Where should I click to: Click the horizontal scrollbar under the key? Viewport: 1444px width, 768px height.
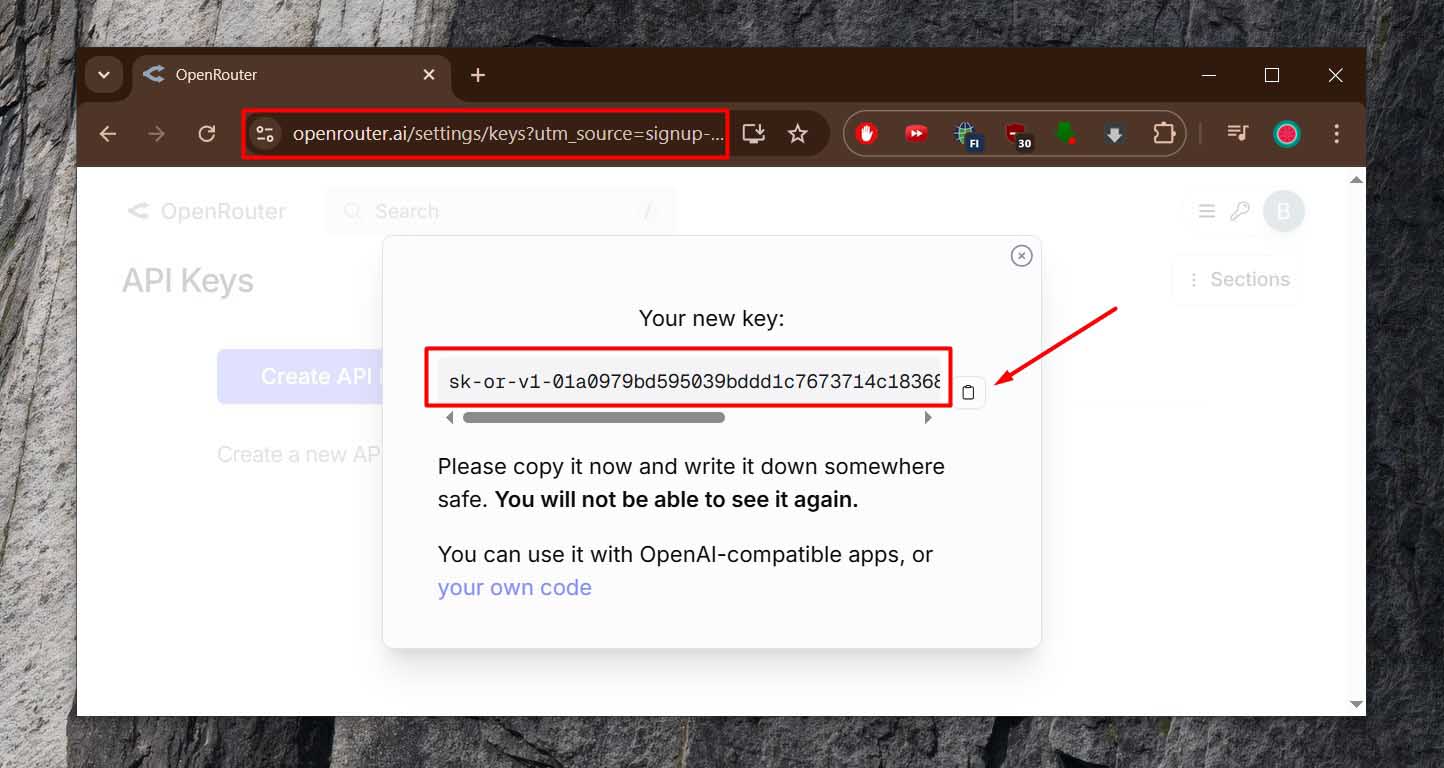pyautogui.click(x=593, y=418)
